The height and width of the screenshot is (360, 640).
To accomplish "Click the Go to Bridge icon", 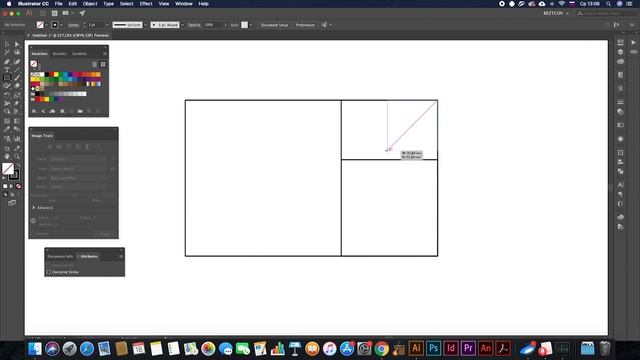I will (x=42, y=13).
